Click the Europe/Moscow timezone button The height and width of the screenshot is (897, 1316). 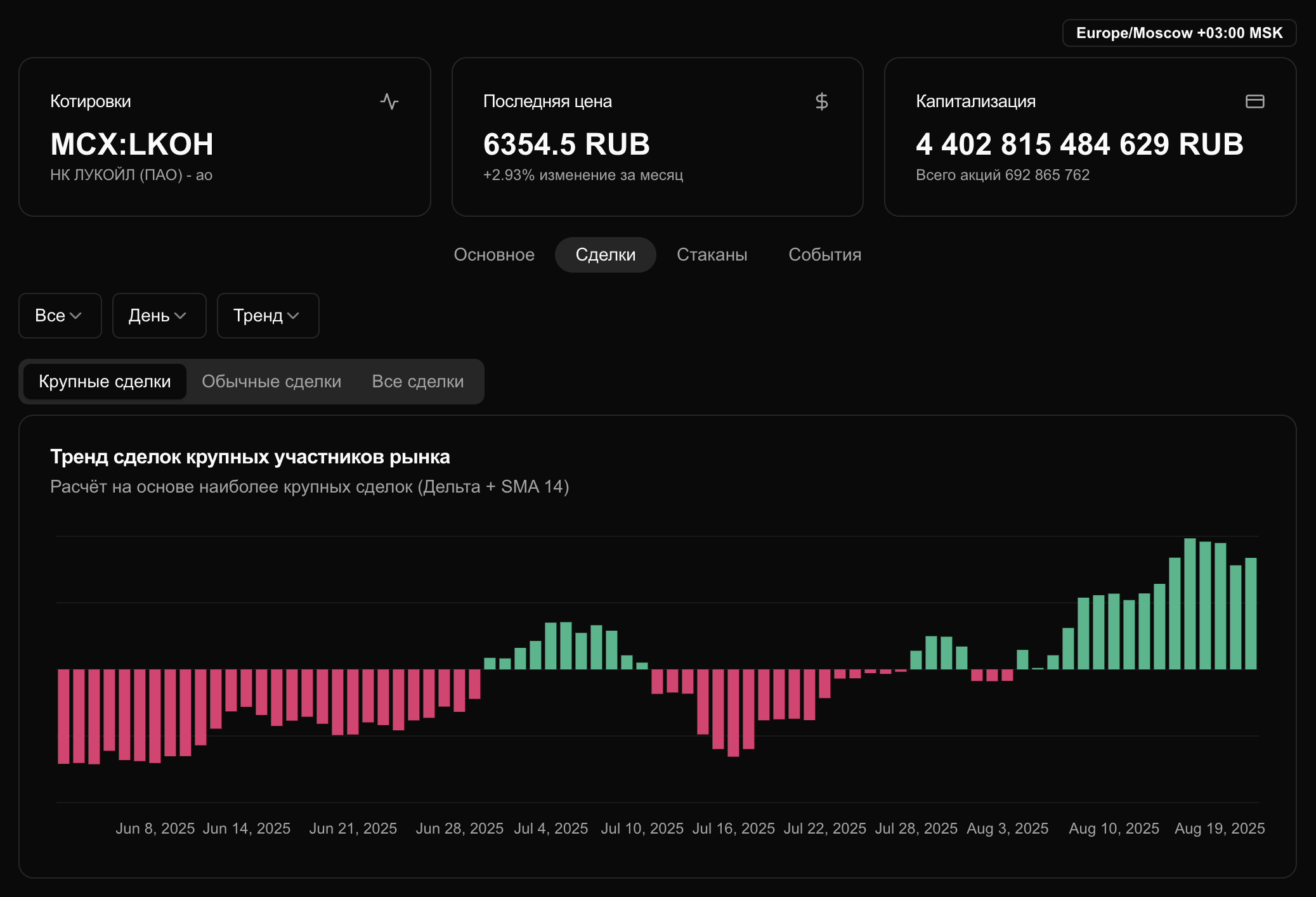click(1179, 33)
